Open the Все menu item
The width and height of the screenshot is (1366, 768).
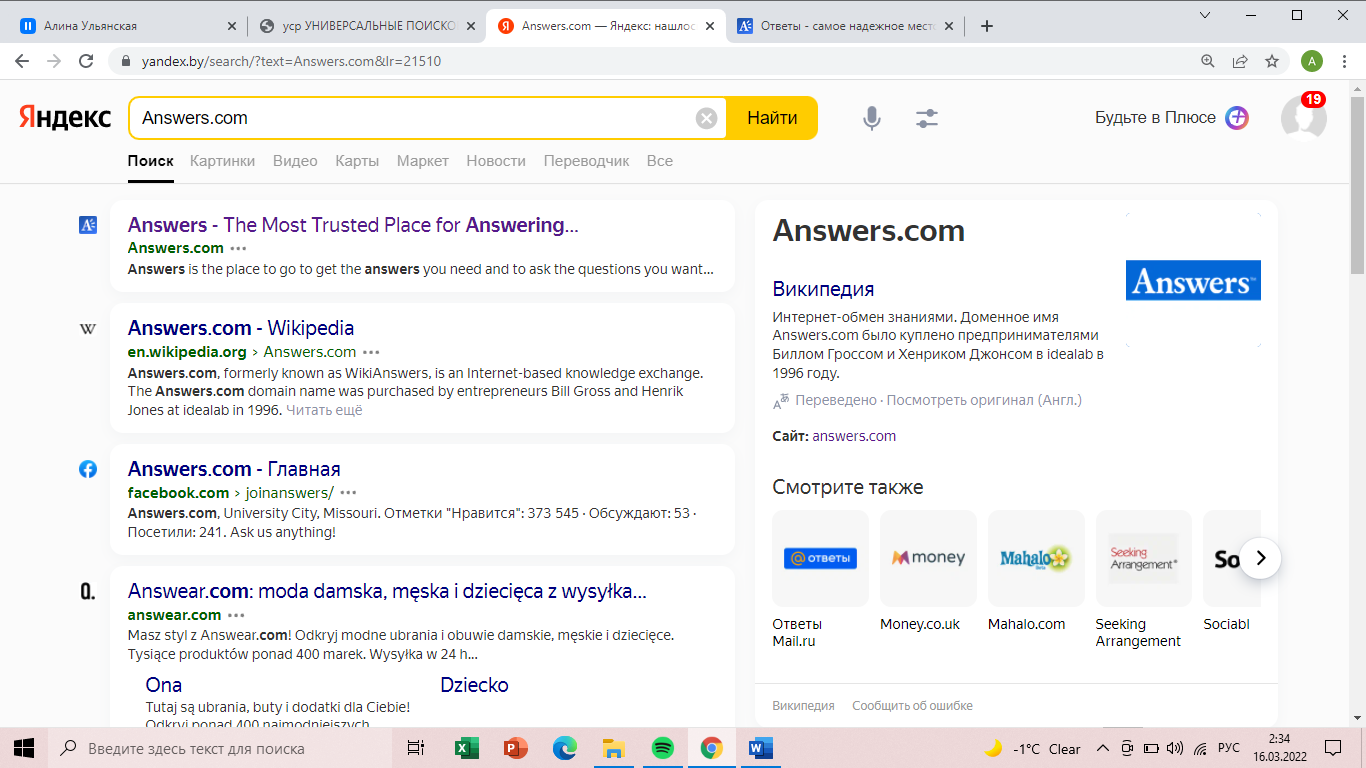point(660,161)
